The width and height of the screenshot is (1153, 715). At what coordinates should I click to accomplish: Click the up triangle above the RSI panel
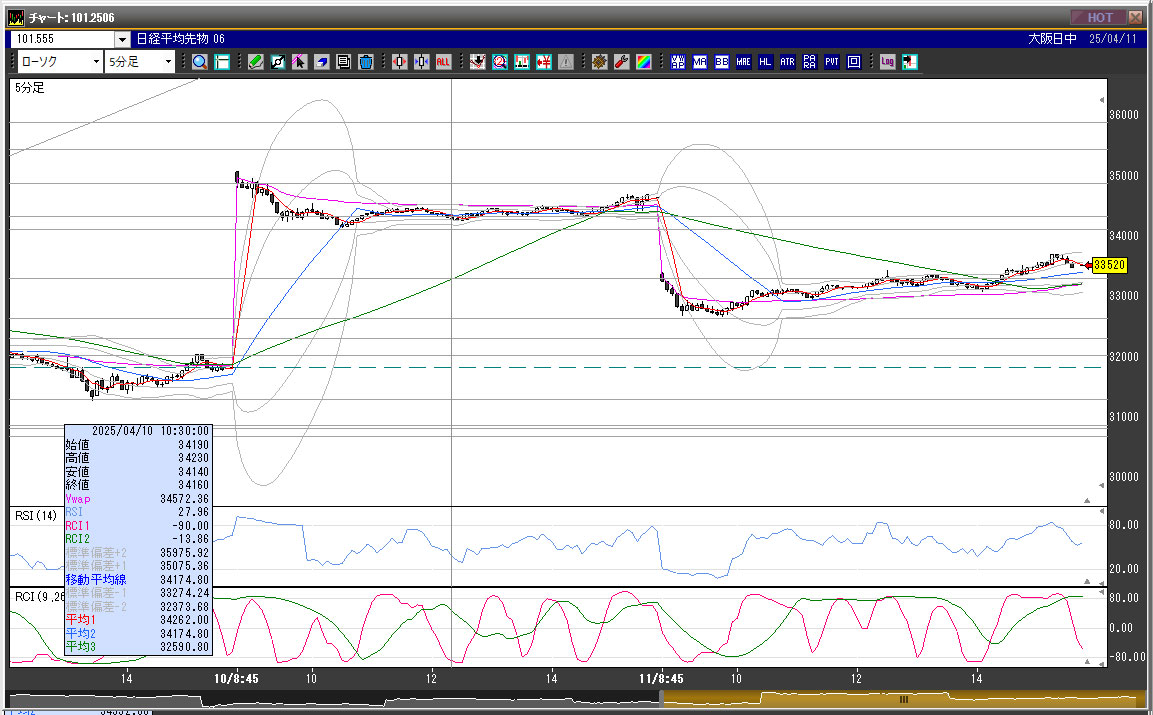tap(1087, 500)
